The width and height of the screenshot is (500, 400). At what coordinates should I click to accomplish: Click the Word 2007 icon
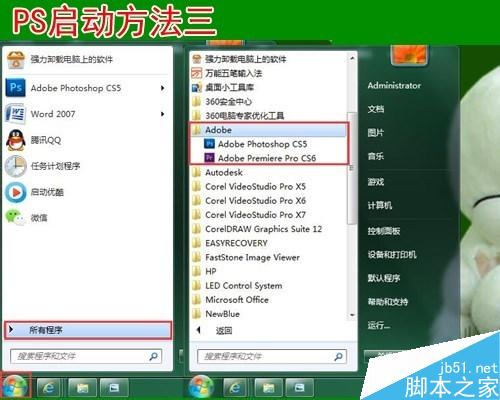coord(15,114)
